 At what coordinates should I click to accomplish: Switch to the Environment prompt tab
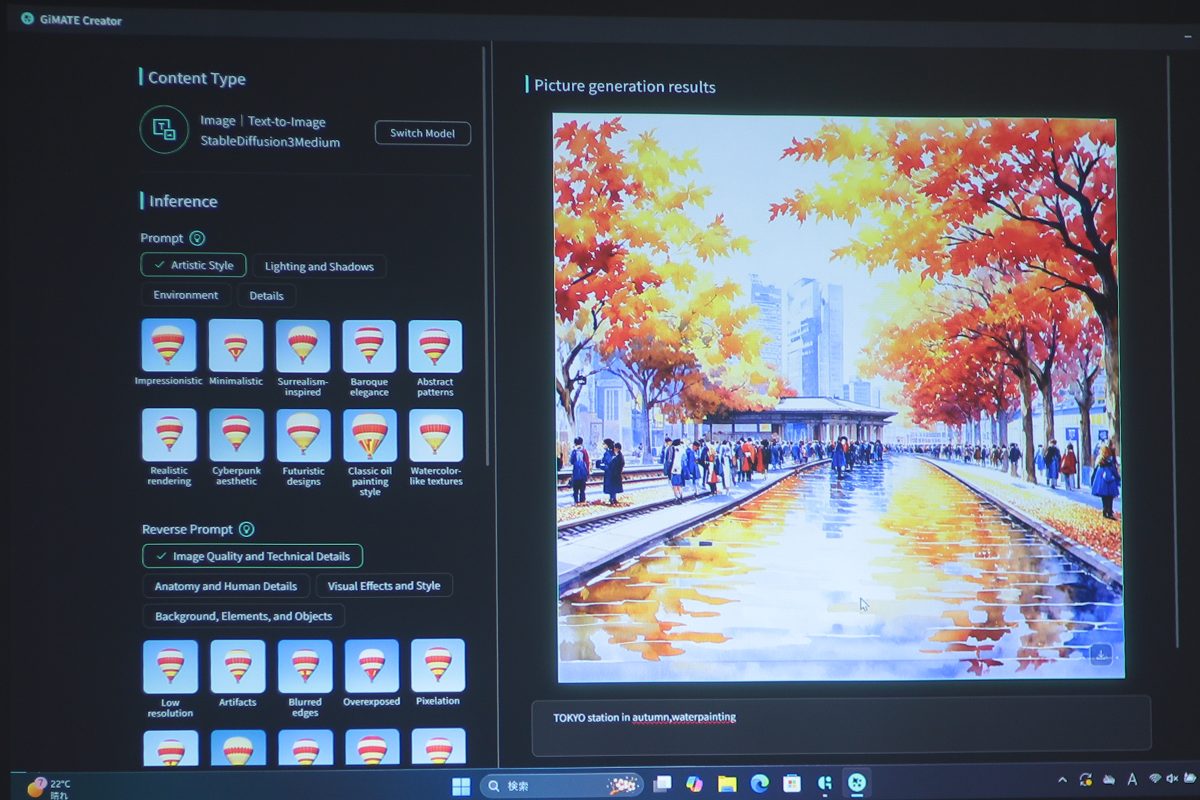(x=186, y=295)
